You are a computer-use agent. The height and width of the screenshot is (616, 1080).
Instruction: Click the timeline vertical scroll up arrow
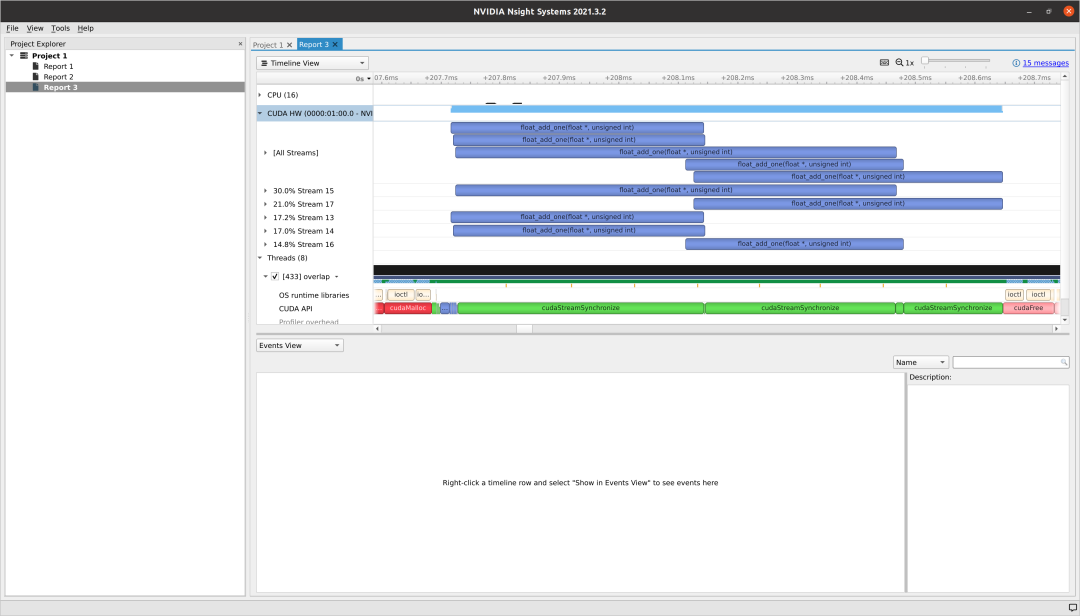pos(1065,76)
